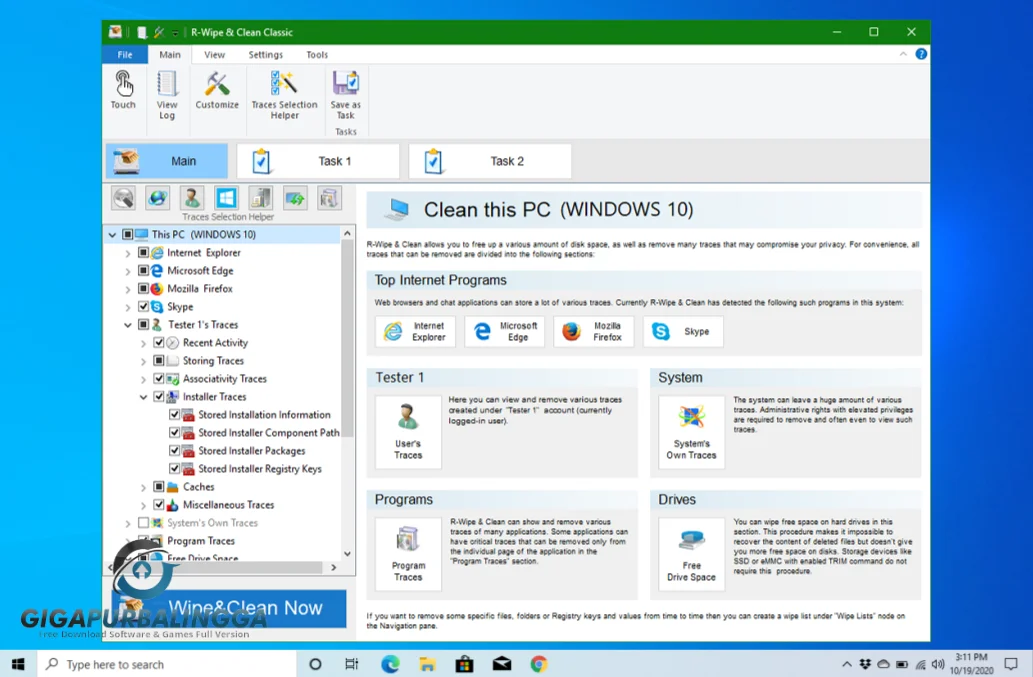Expand the Recent Activity node
1033x677 pixels.
point(143,343)
